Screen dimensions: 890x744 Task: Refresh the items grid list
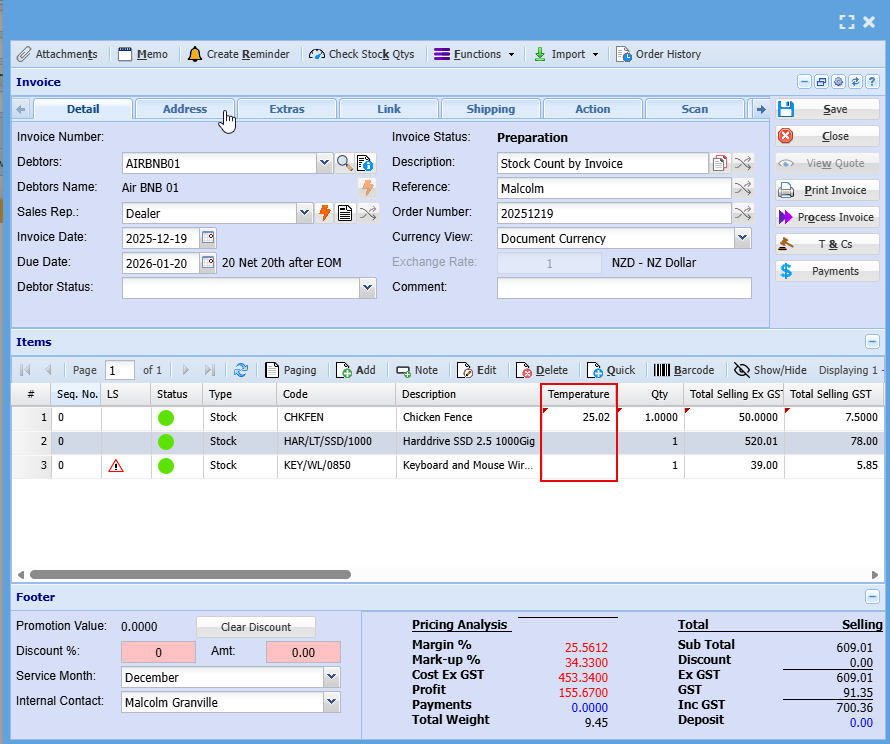241,370
